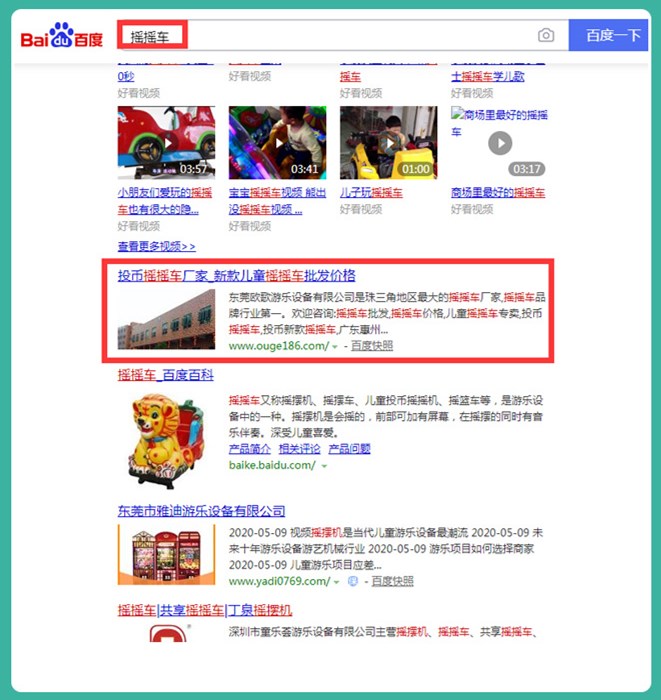
Task: Open 产品问题 sublink
Action: point(349,449)
